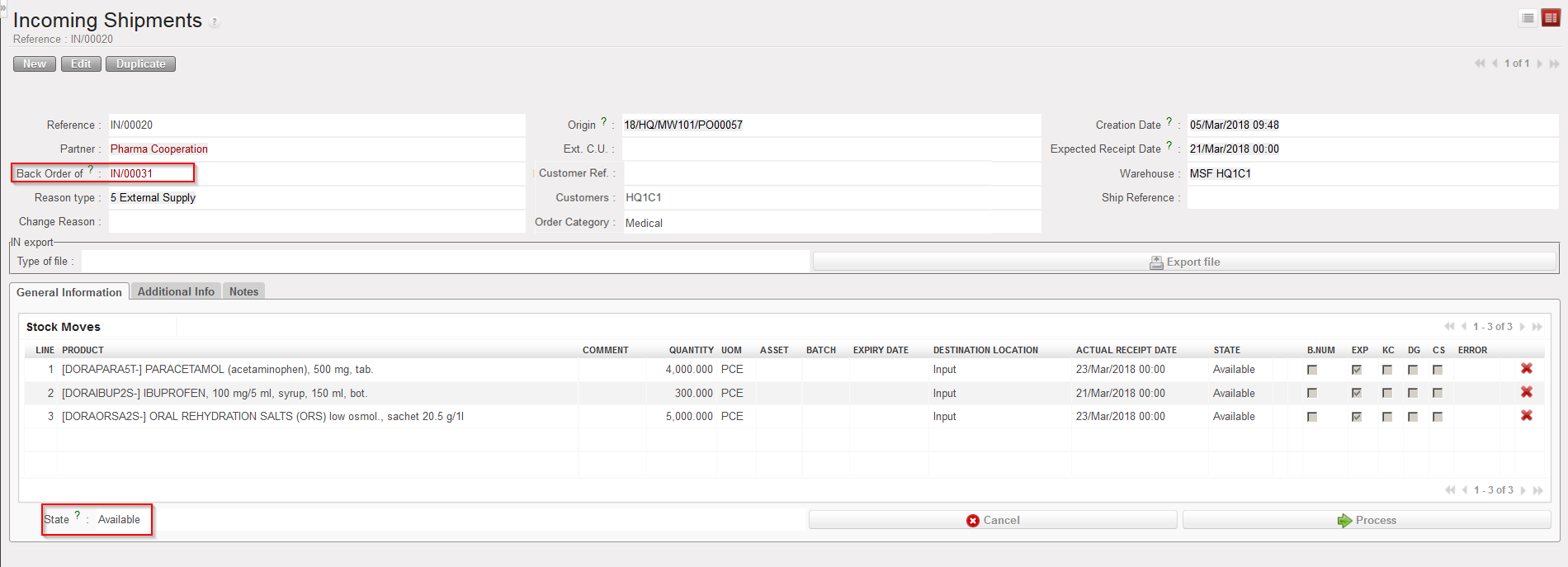Image resolution: width=1568 pixels, height=567 pixels.
Task: Sort stock moves by Quantity column
Action: pyautogui.click(x=691, y=350)
